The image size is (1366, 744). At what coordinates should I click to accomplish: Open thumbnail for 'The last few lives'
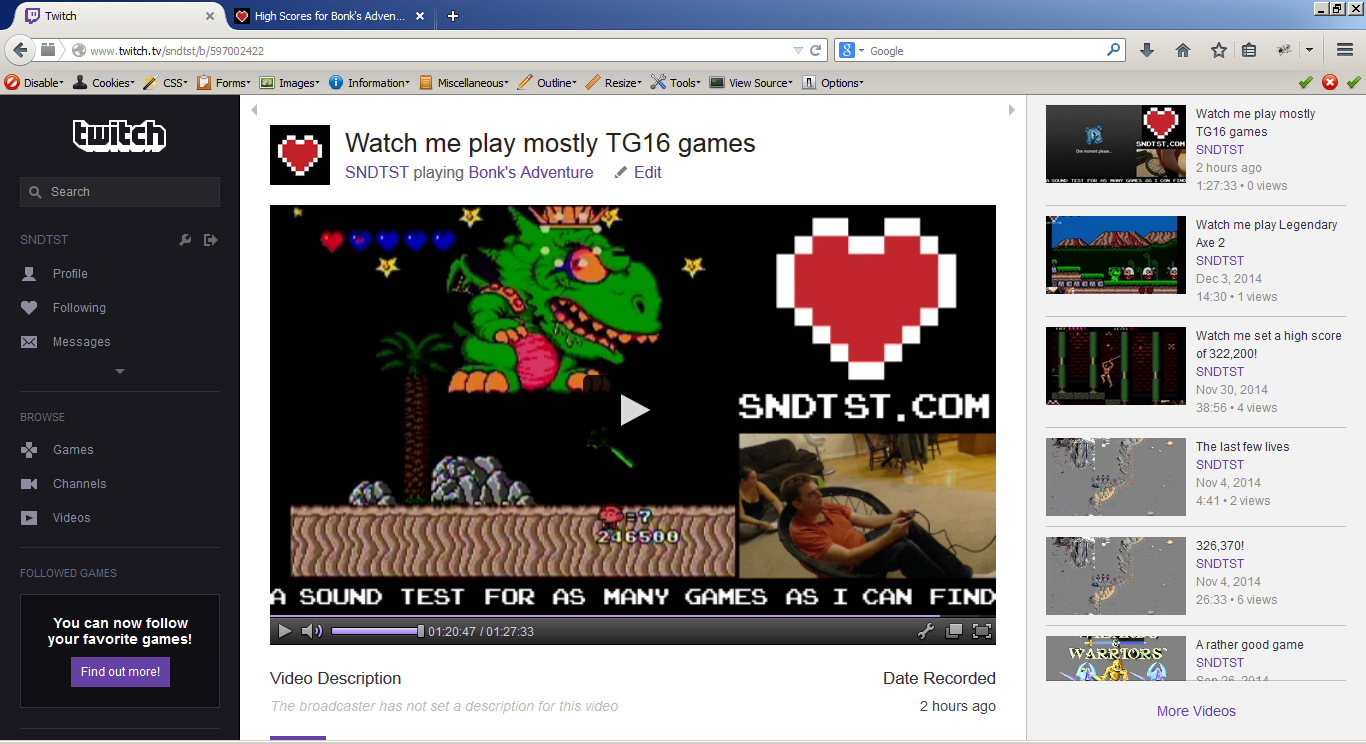(1116, 477)
